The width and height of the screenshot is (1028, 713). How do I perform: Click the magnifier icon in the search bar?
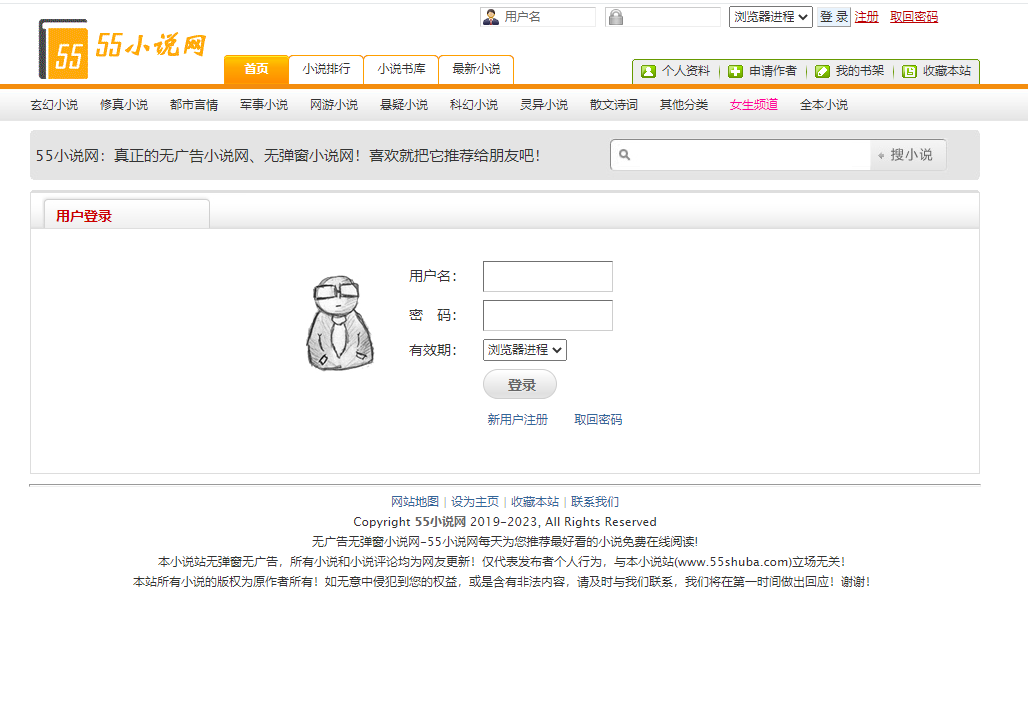(x=625, y=154)
